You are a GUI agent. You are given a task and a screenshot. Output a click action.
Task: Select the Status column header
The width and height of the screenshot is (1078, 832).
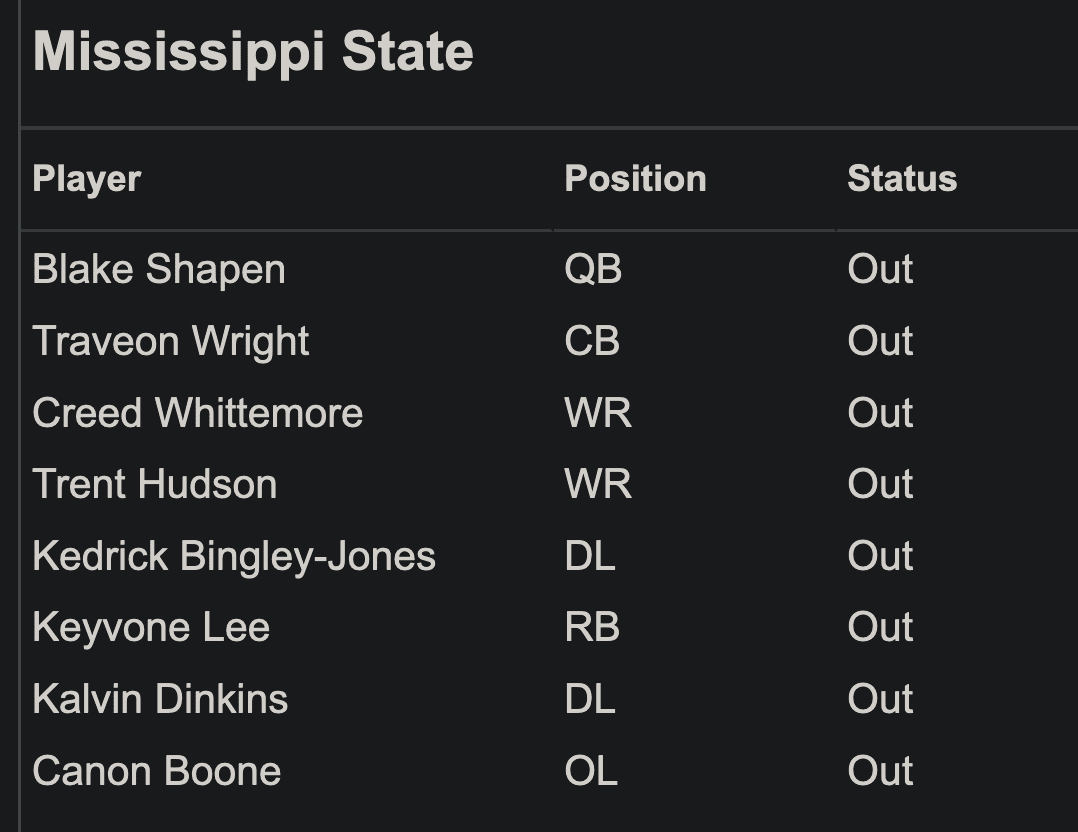click(x=902, y=179)
